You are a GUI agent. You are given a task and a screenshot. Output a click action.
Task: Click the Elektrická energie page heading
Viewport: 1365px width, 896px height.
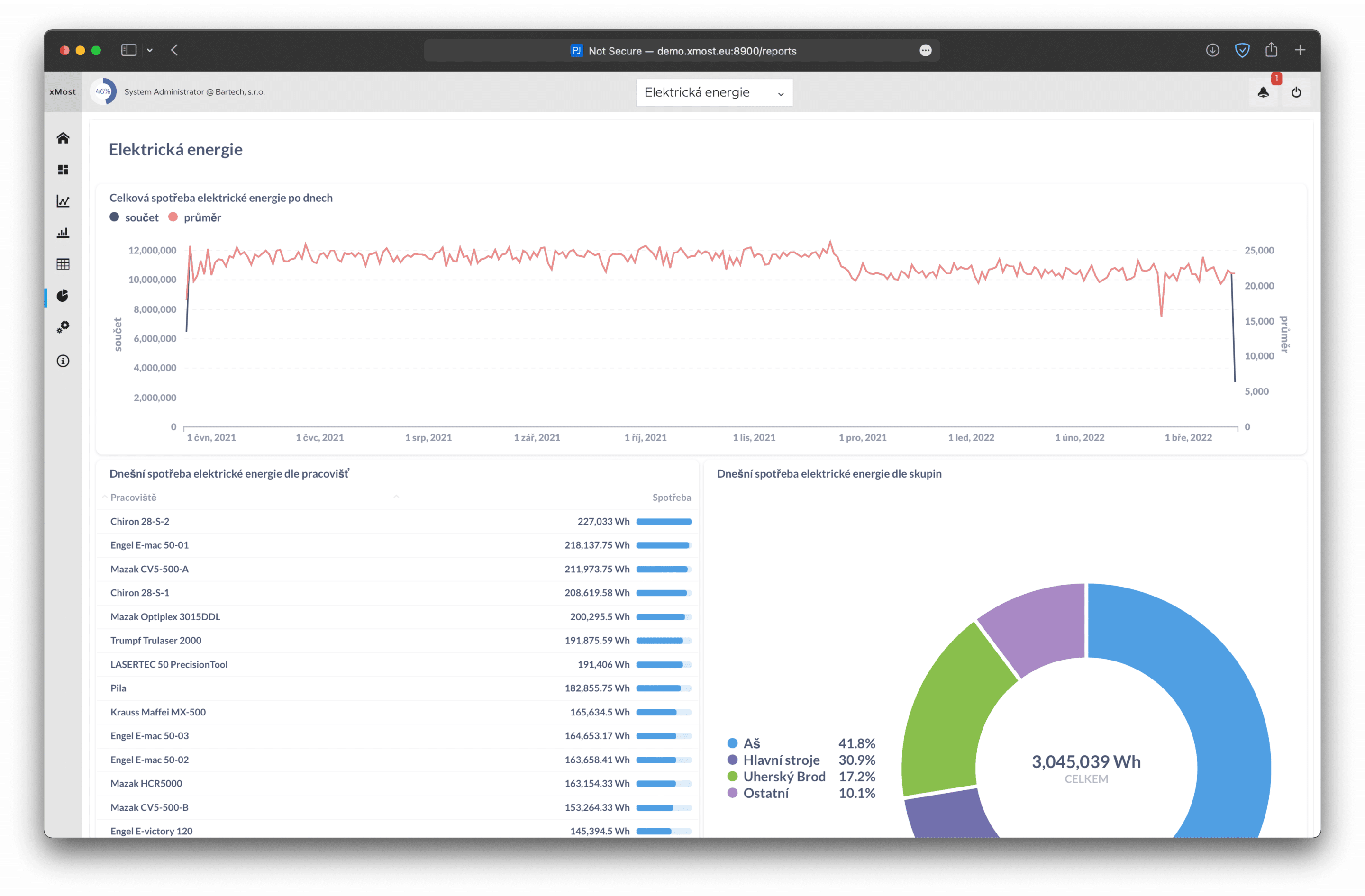(x=175, y=150)
